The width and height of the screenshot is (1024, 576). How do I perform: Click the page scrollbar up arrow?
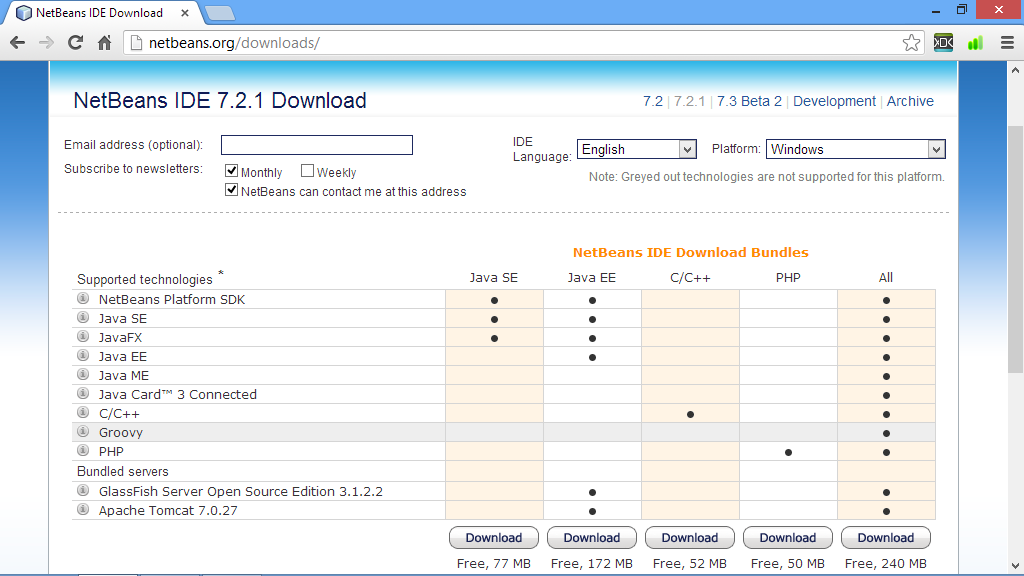(1015, 70)
